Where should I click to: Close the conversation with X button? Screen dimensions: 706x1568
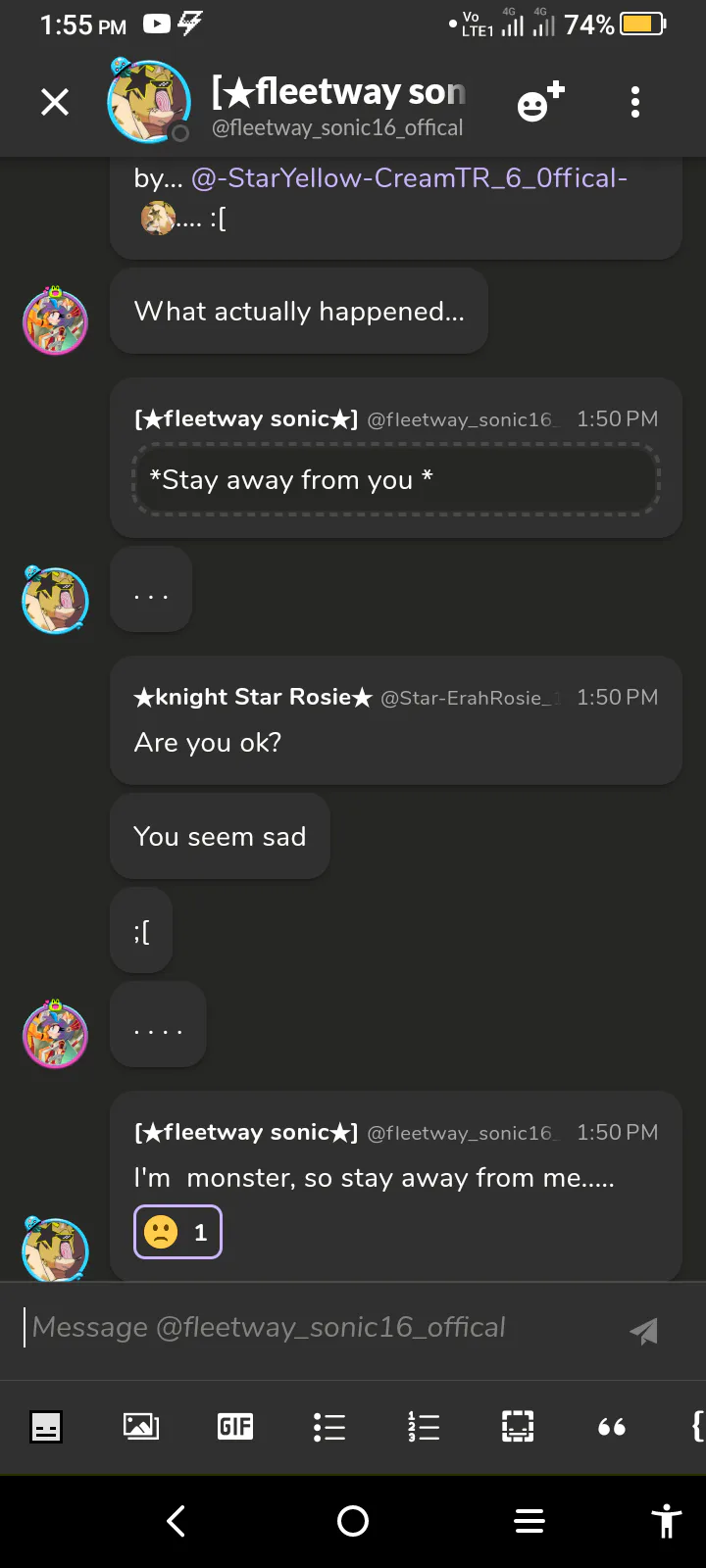(55, 101)
